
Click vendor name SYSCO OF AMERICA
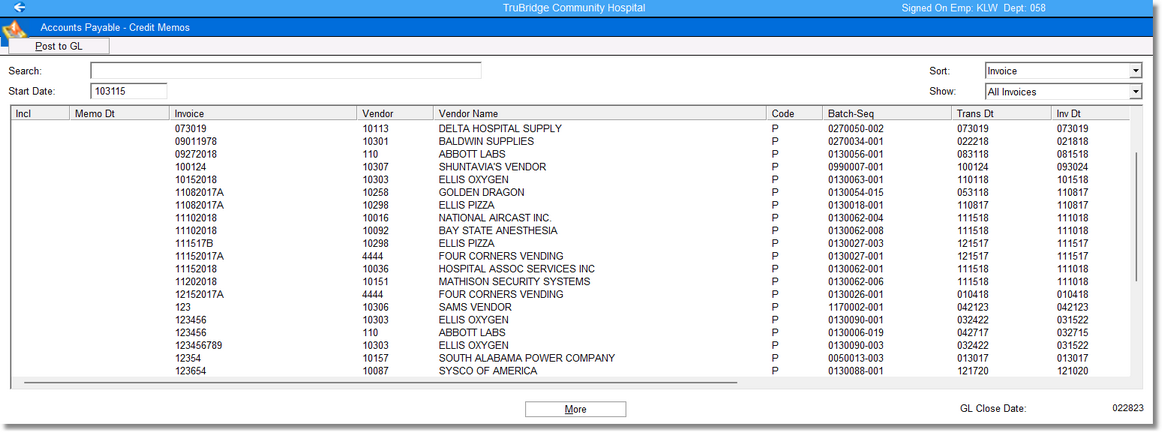[x=488, y=371]
